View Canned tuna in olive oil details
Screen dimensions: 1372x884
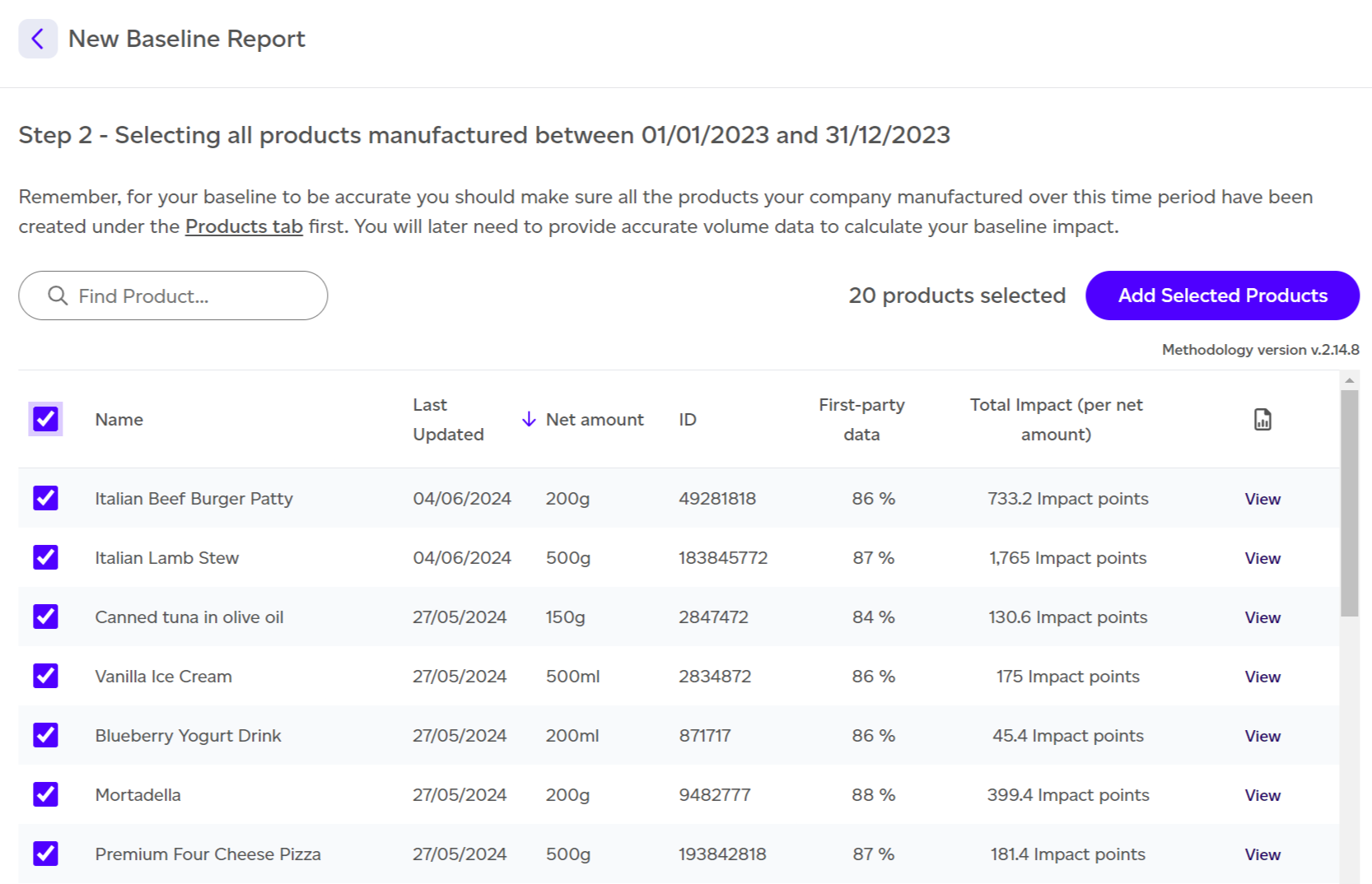[x=1262, y=617]
